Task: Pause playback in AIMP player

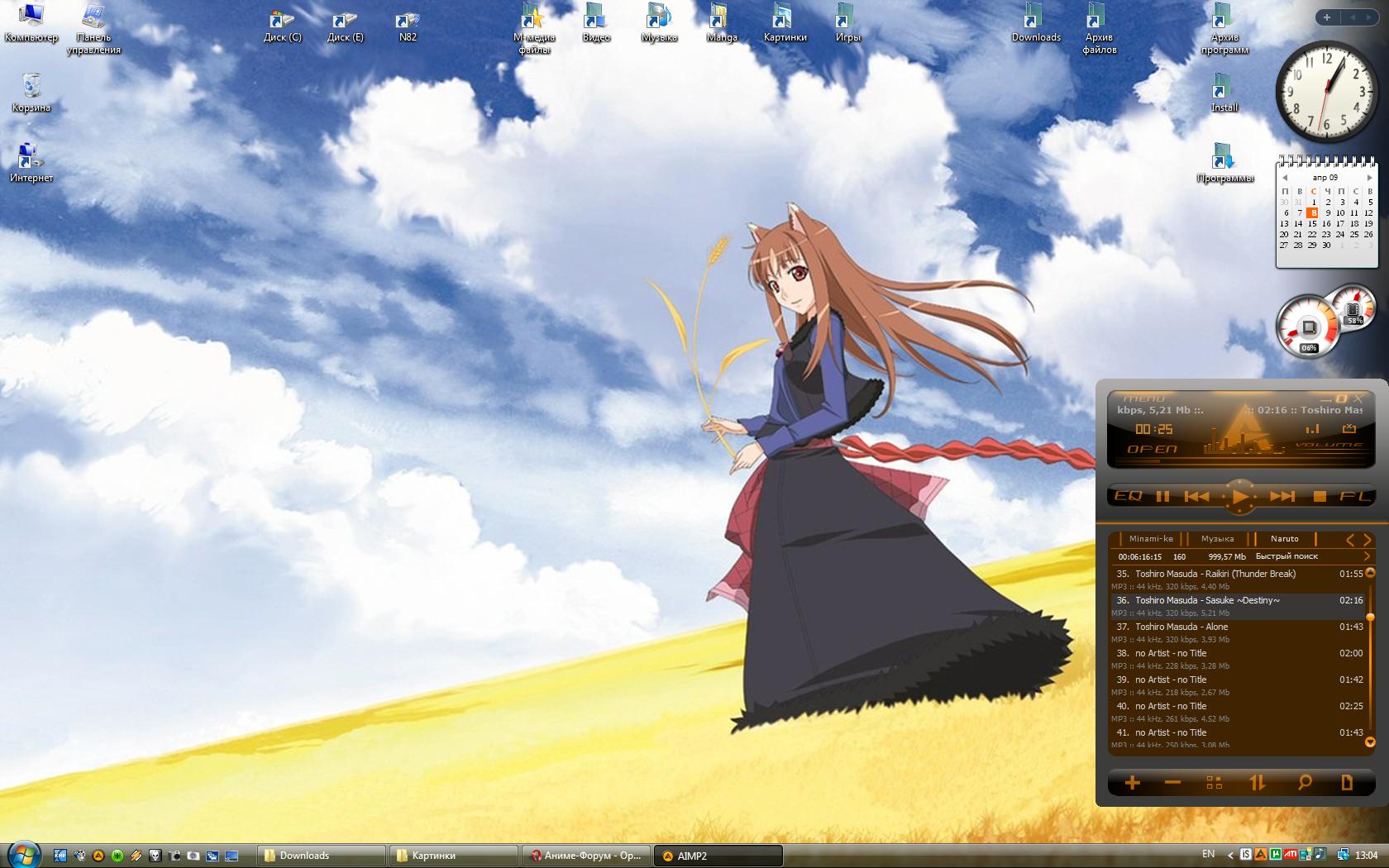Action: pyautogui.click(x=1162, y=496)
